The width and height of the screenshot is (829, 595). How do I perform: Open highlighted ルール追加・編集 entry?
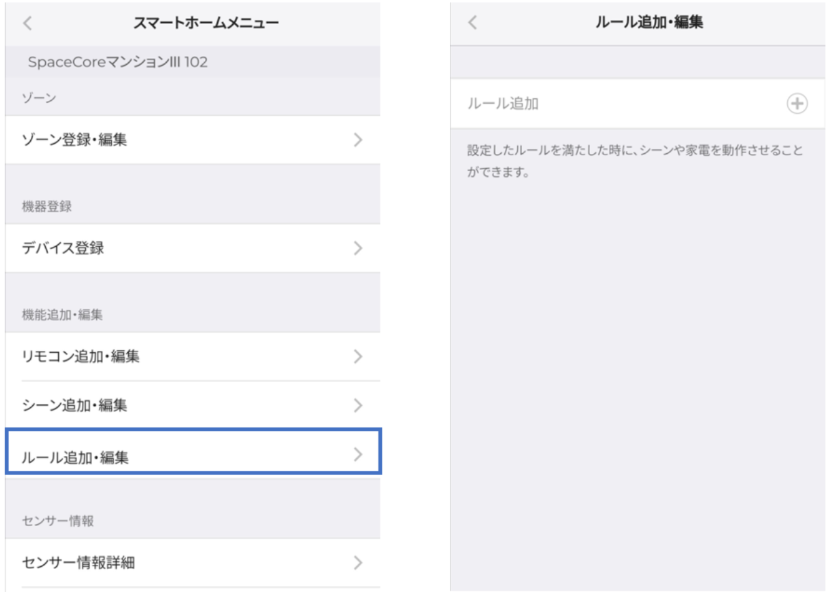click(194, 452)
